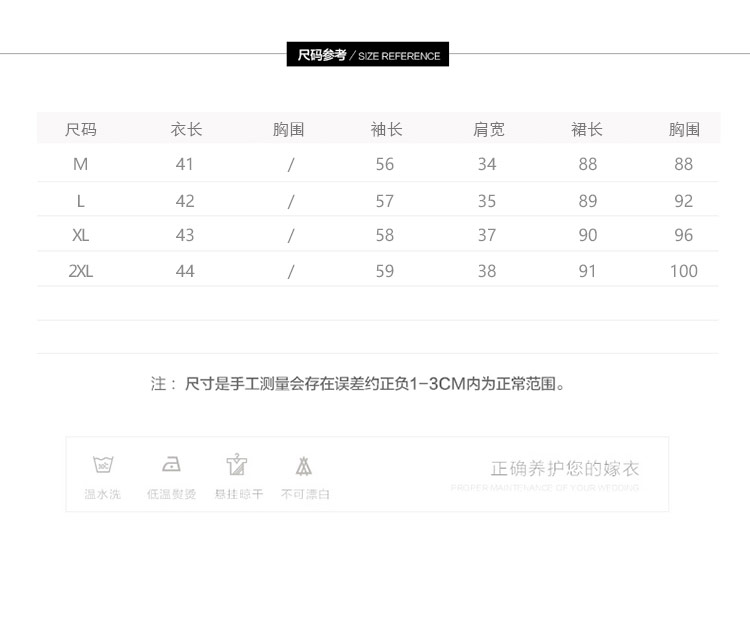Select the 温水洗 label
Image resolution: width=750 pixels, height=628 pixels.
click(102, 494)
